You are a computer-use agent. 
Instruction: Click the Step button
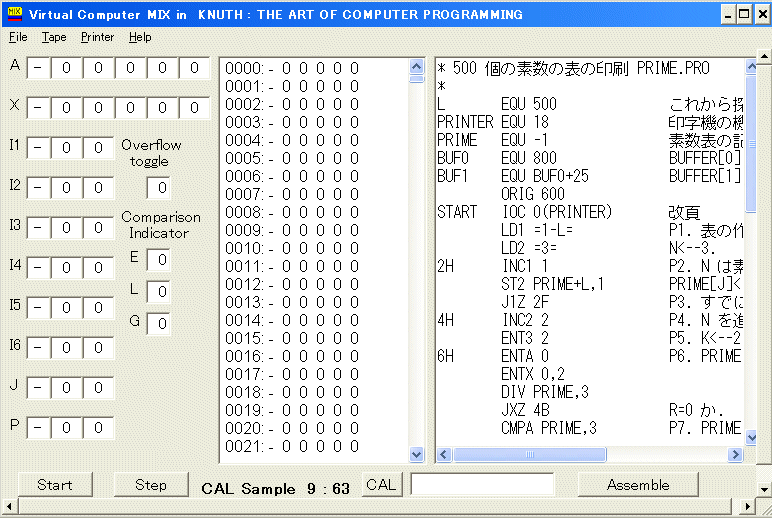tap(151, 485)
